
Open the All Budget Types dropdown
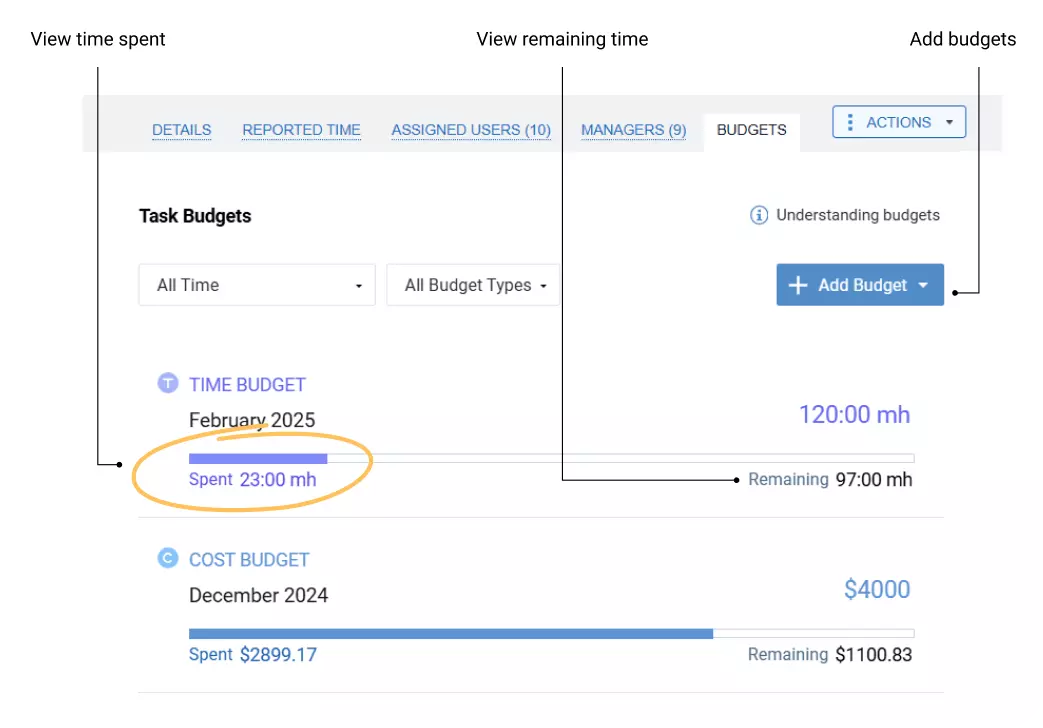click(472, 285)
